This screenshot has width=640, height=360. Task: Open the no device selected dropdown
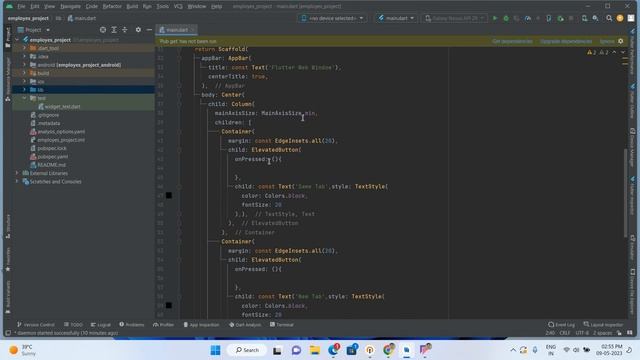pos(332,18)
